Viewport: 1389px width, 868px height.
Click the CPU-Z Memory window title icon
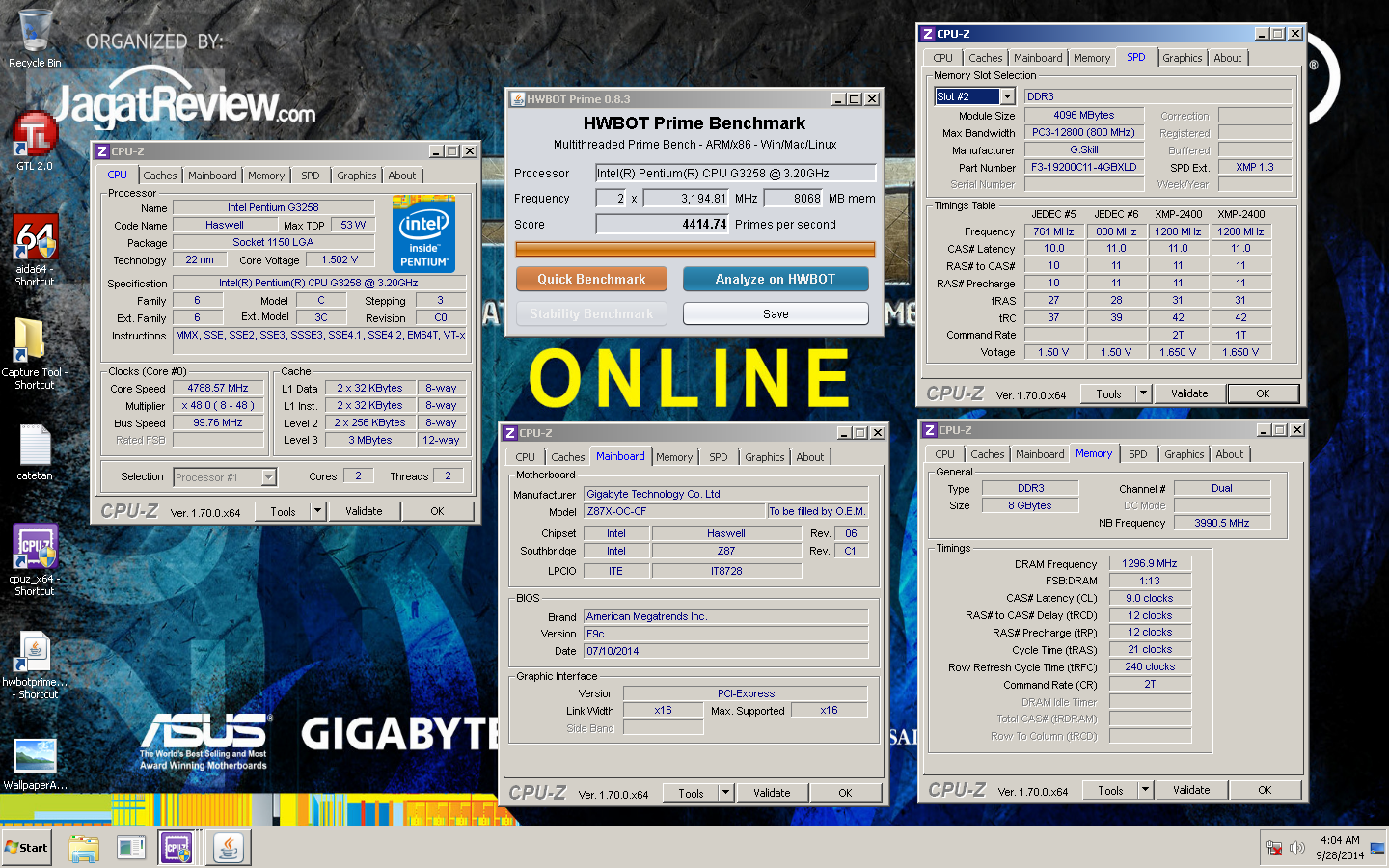(x=930, y=430)
